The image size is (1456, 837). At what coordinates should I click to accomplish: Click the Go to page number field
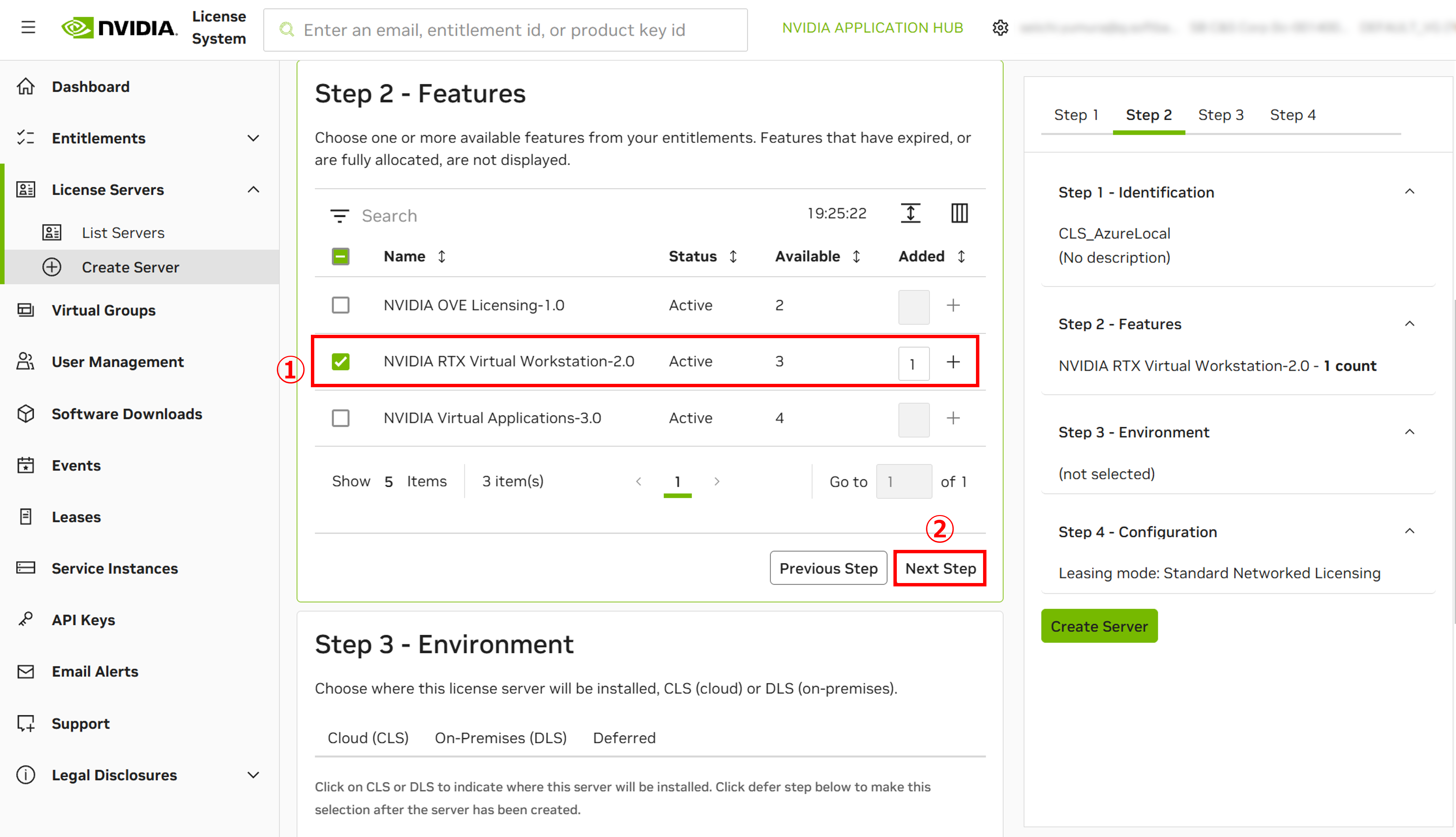904,482
